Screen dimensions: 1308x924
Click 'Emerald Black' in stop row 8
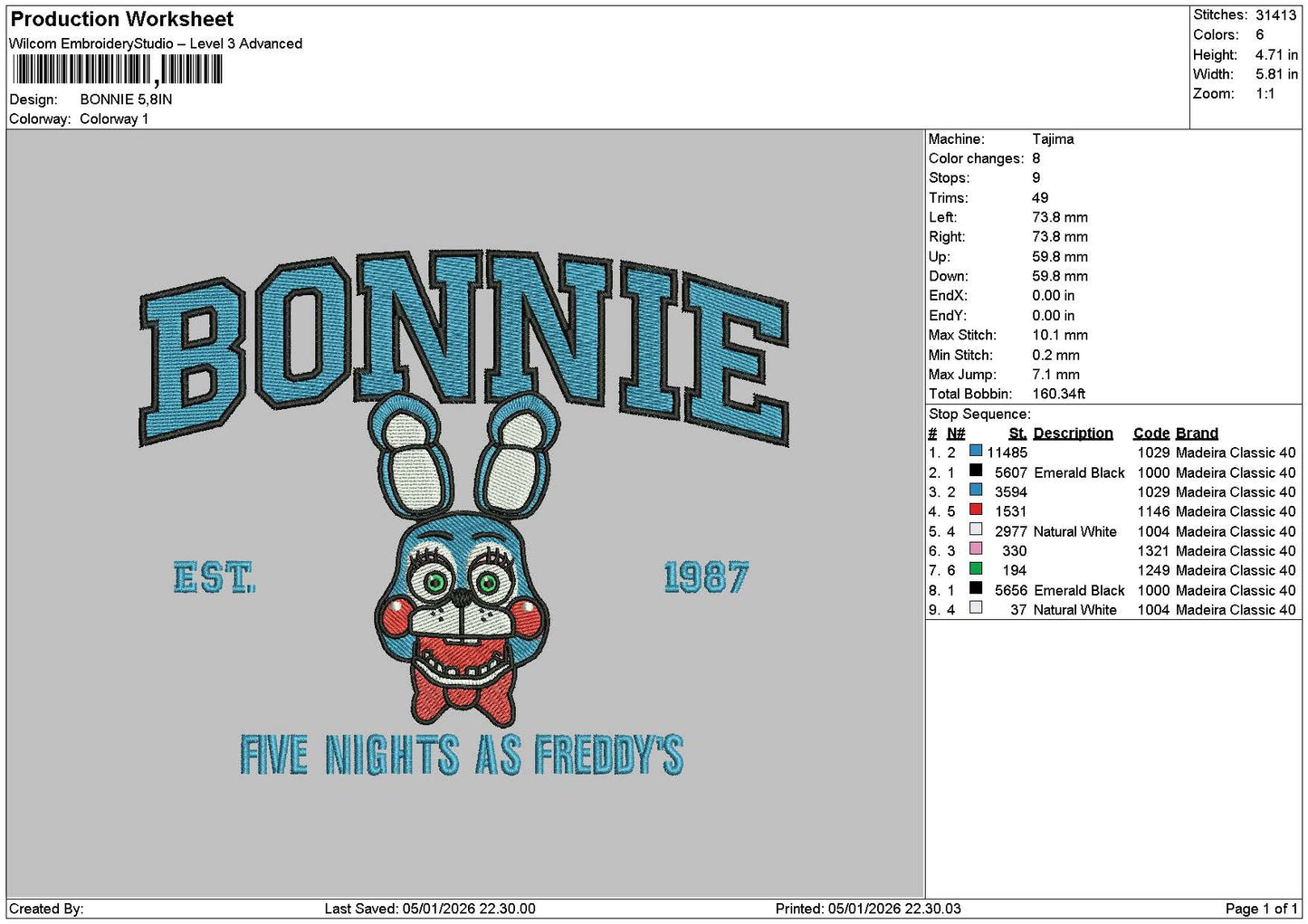(1079, 591)
